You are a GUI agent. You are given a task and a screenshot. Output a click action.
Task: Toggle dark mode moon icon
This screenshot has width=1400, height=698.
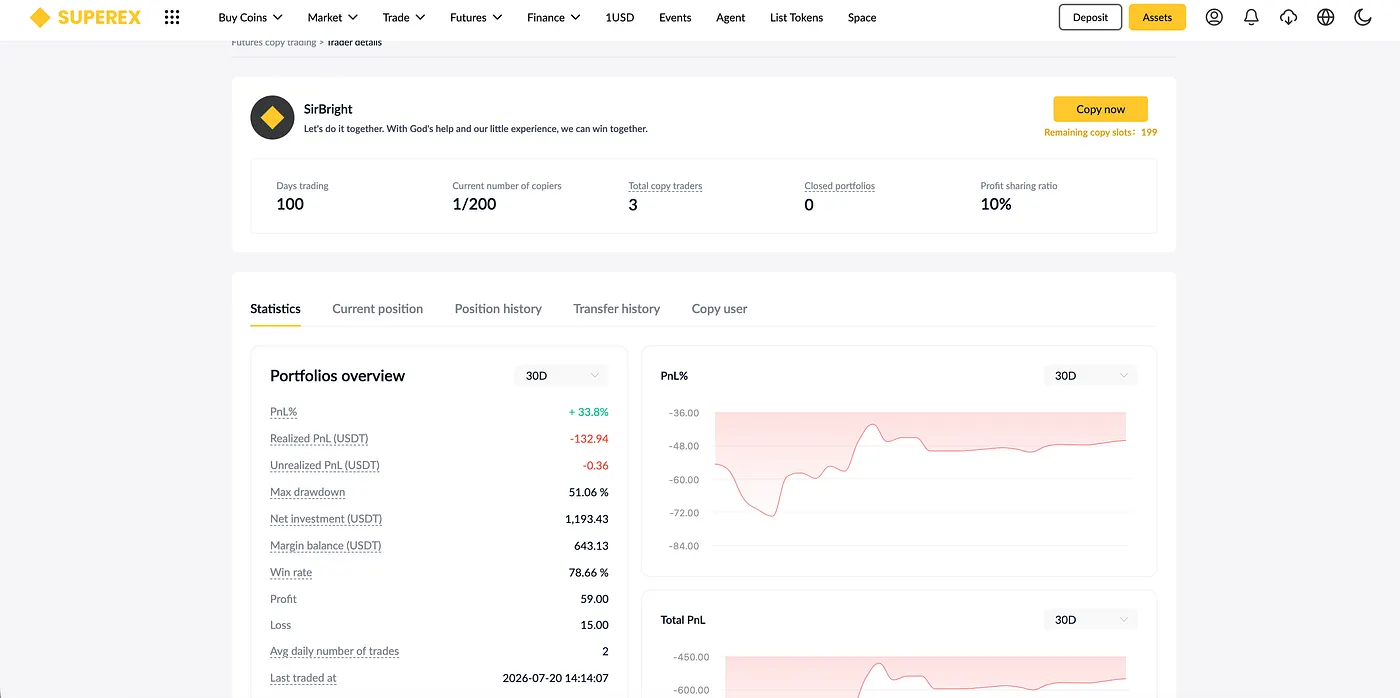1362,17
